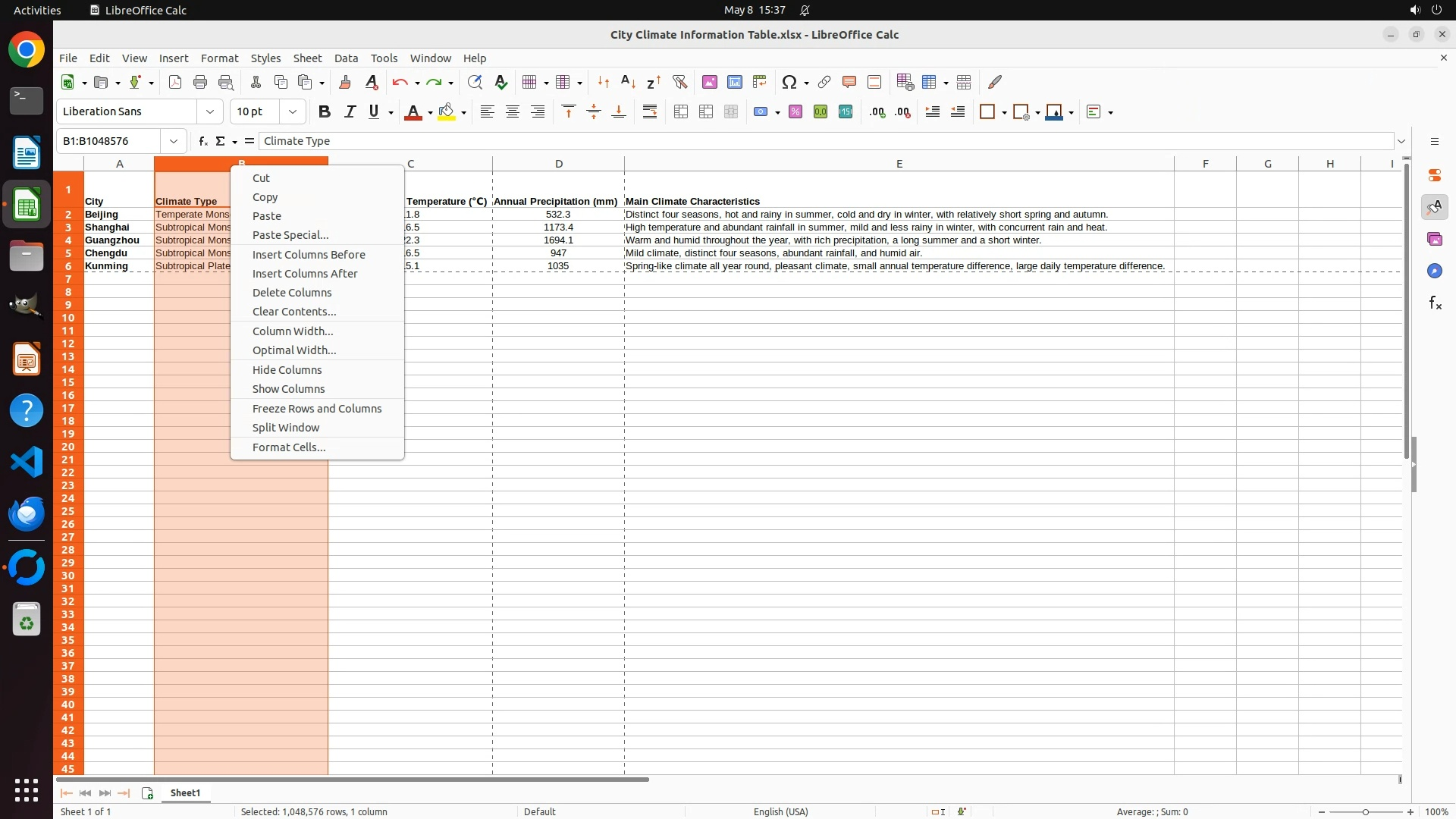Expand the Font Name dropdown
This screenshot has height=819, width=1456.
pyautogui.click(x=210, y=111)
